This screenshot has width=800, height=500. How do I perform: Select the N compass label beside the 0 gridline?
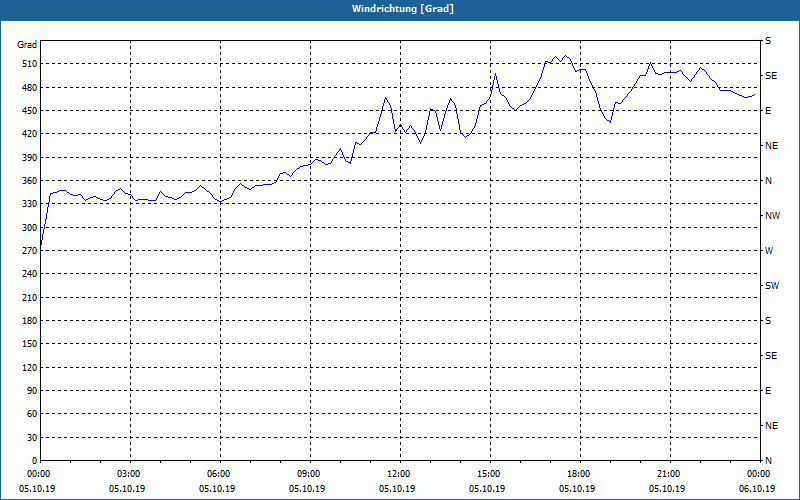point(768,461)
